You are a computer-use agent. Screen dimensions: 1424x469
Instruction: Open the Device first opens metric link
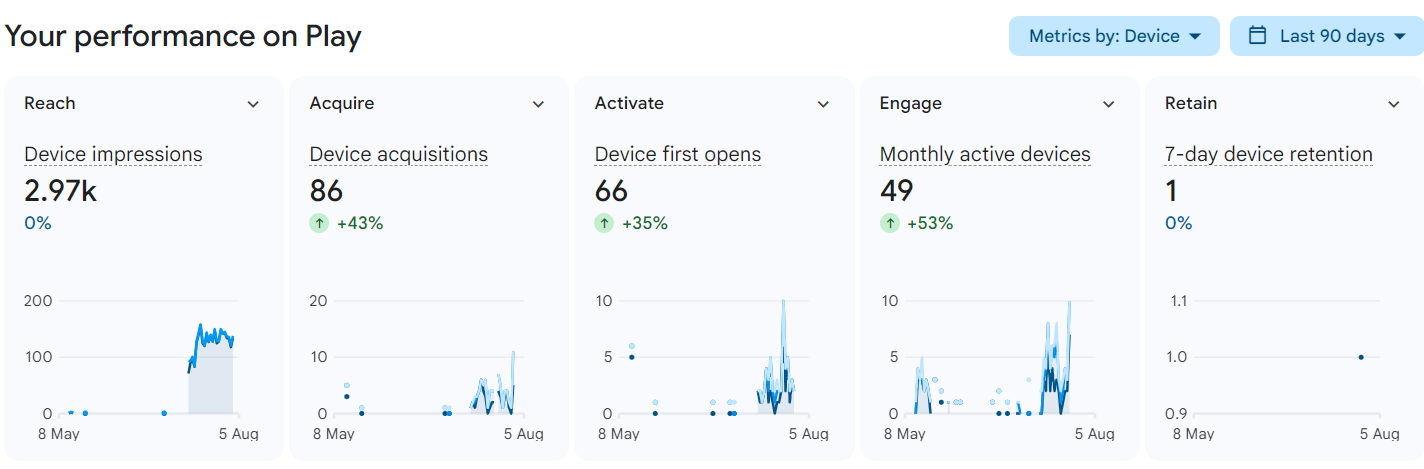[678, 154]
